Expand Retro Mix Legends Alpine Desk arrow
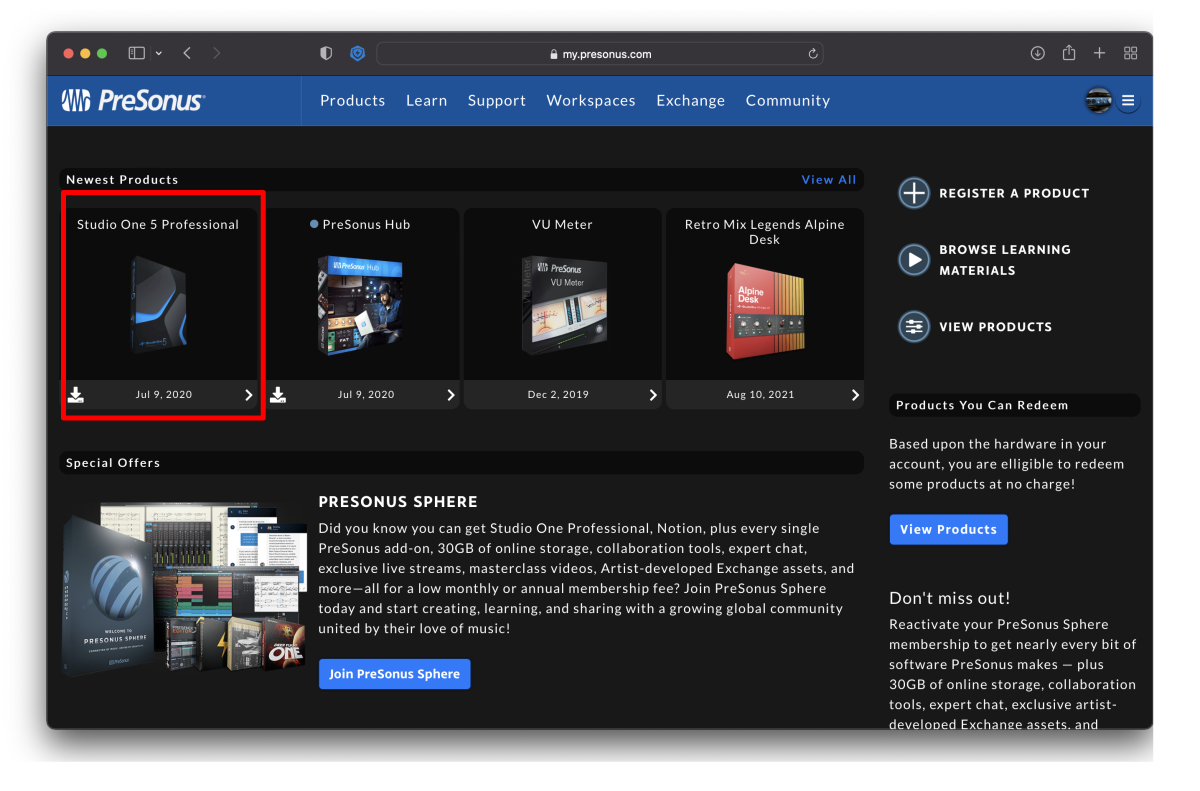The width and height of the screenshot is (1200, 791). pyautogui.click(x=855, y=395)
